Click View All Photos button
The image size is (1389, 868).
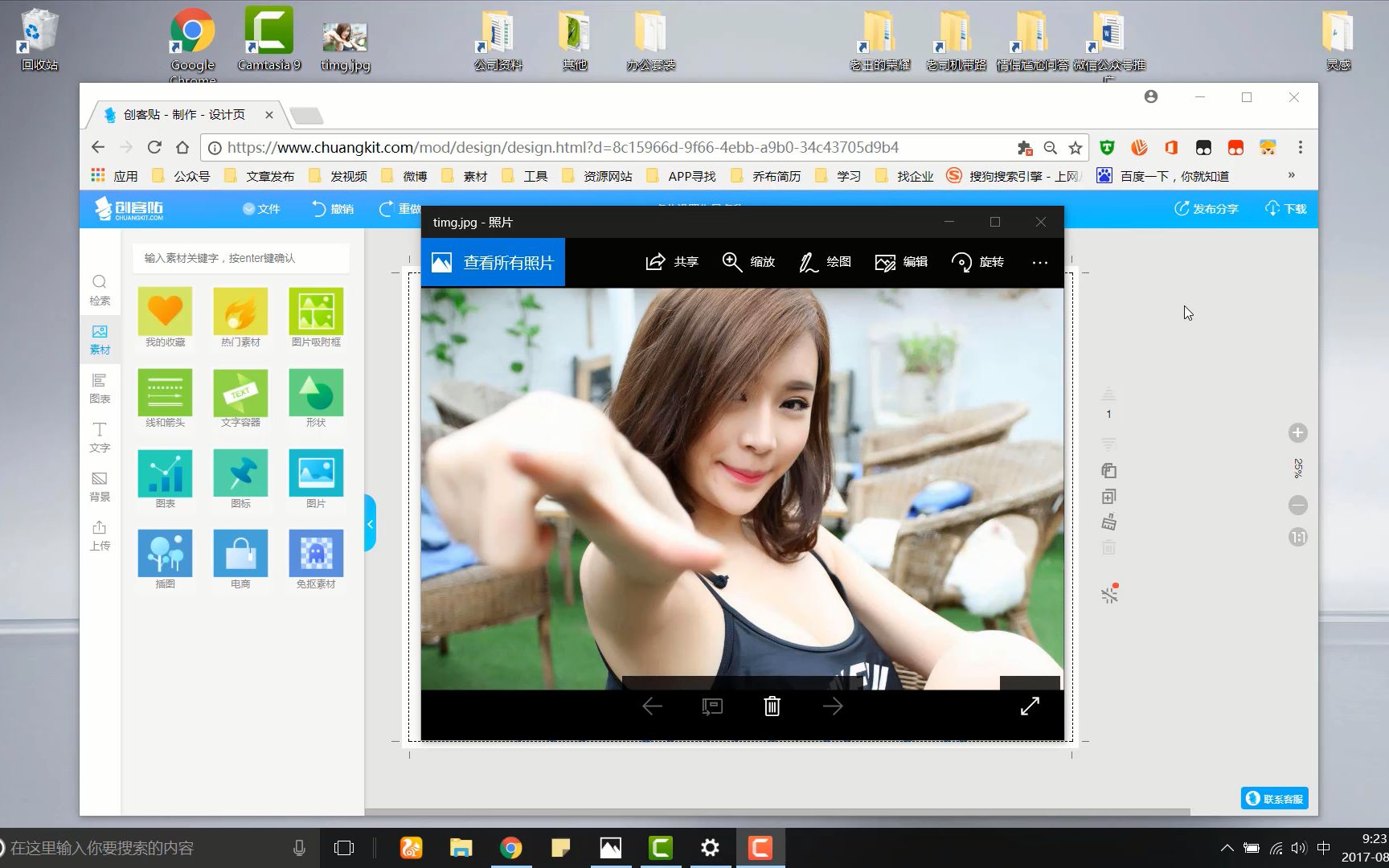(x=493, y=262)
